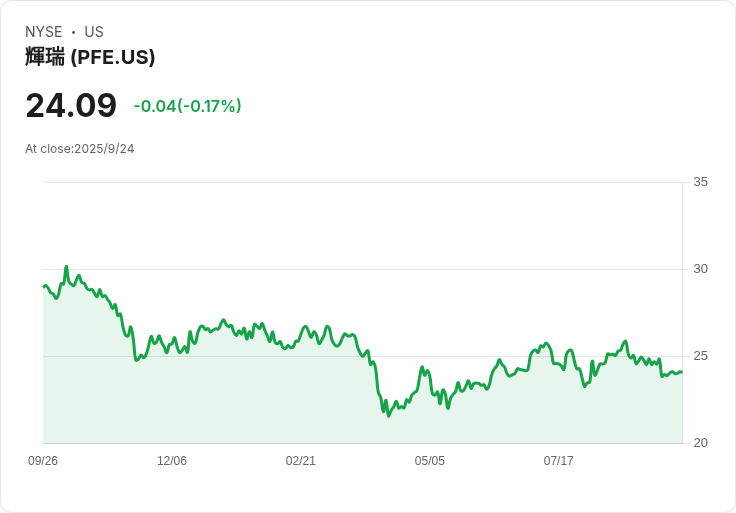Click the NYSE exchange label

44,32
